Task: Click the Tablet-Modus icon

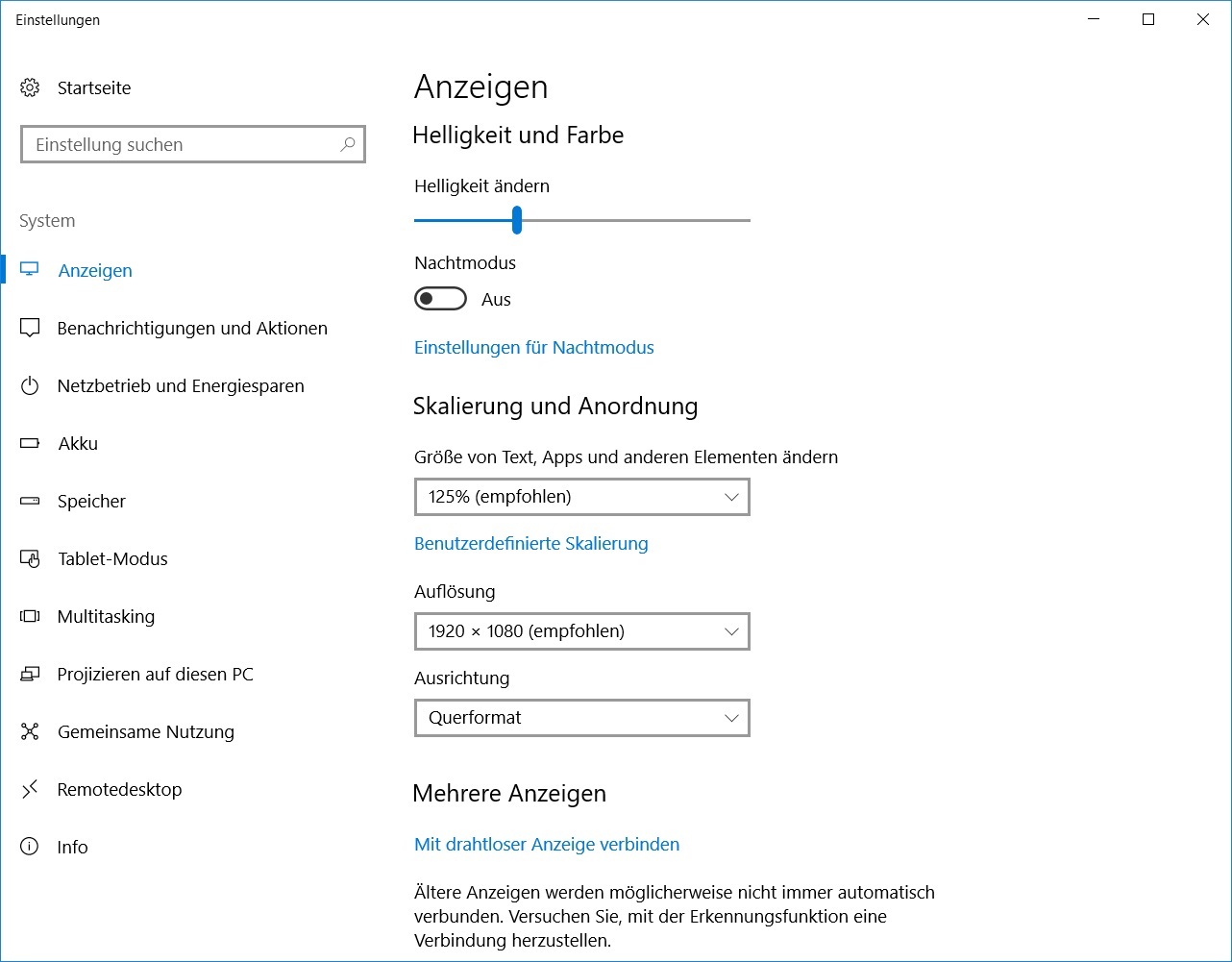Action: tap(30, 559)
